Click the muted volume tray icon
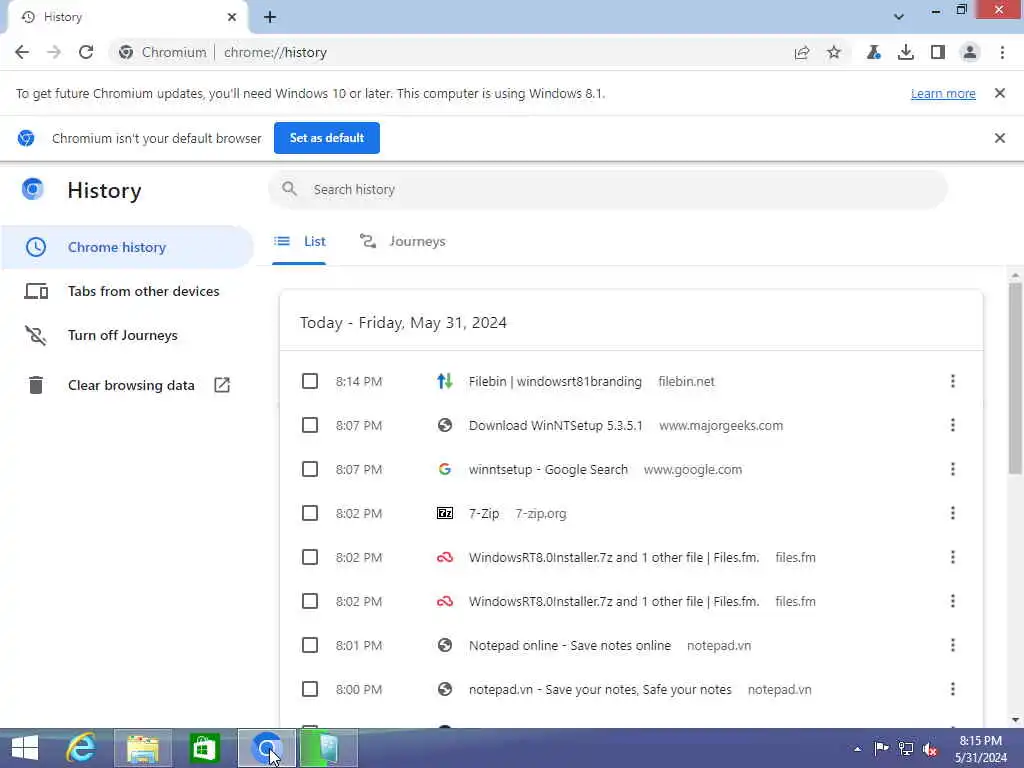Viewport: 1024px width, 768px height. point(930,749)
